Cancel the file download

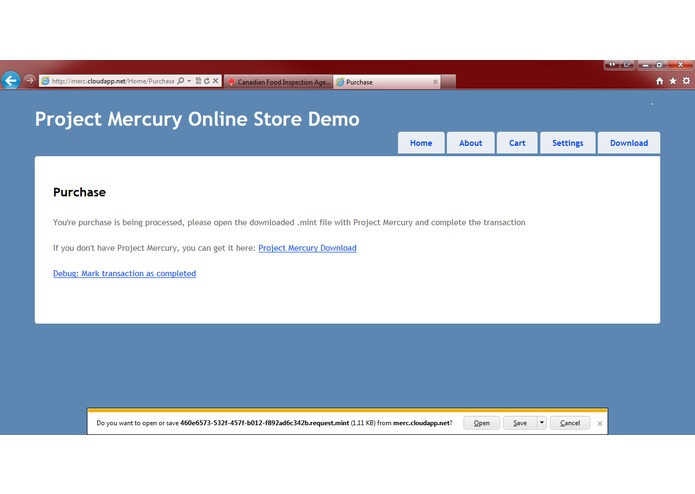(x=570, y=423)
